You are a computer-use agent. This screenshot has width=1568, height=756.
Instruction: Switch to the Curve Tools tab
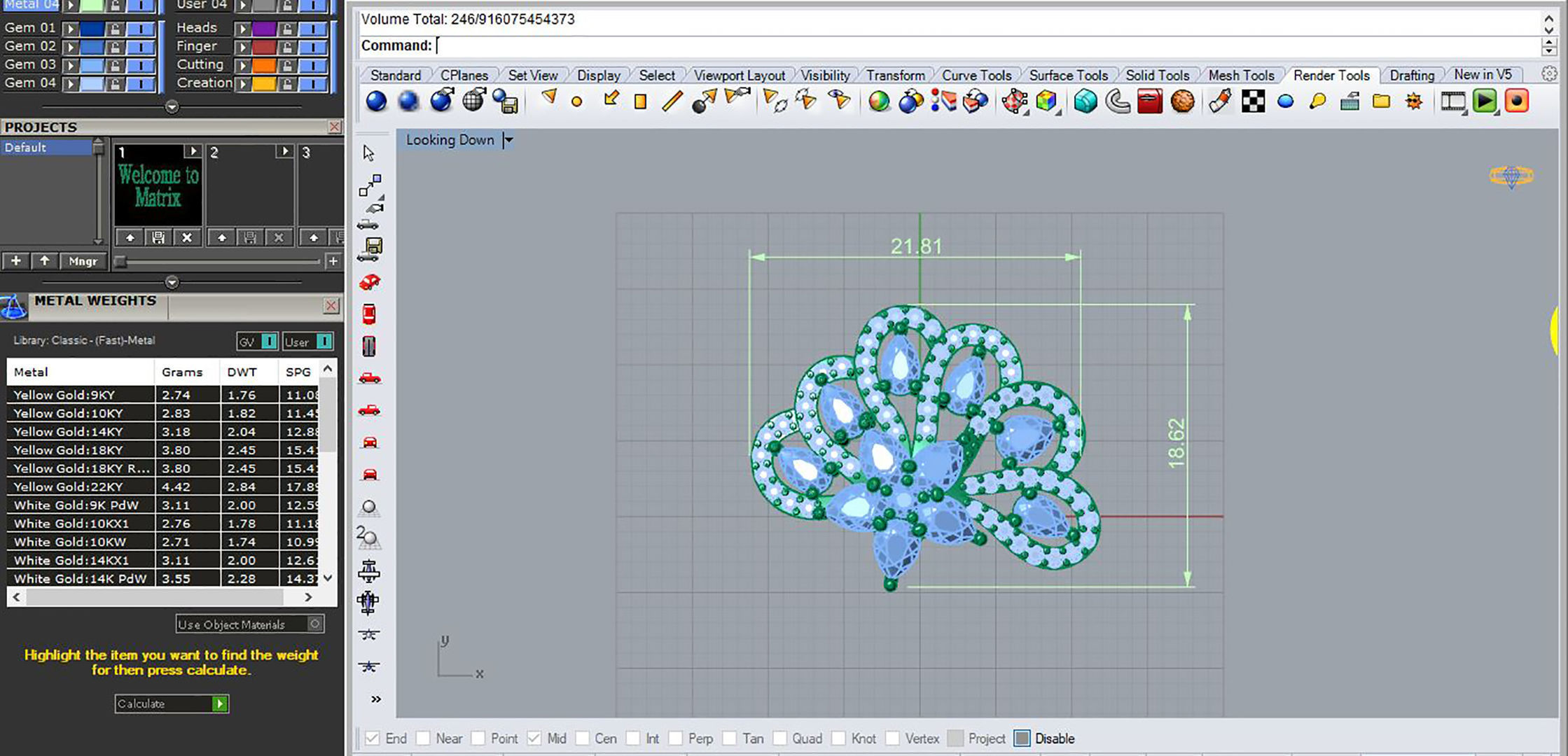(x=976, y=75)
